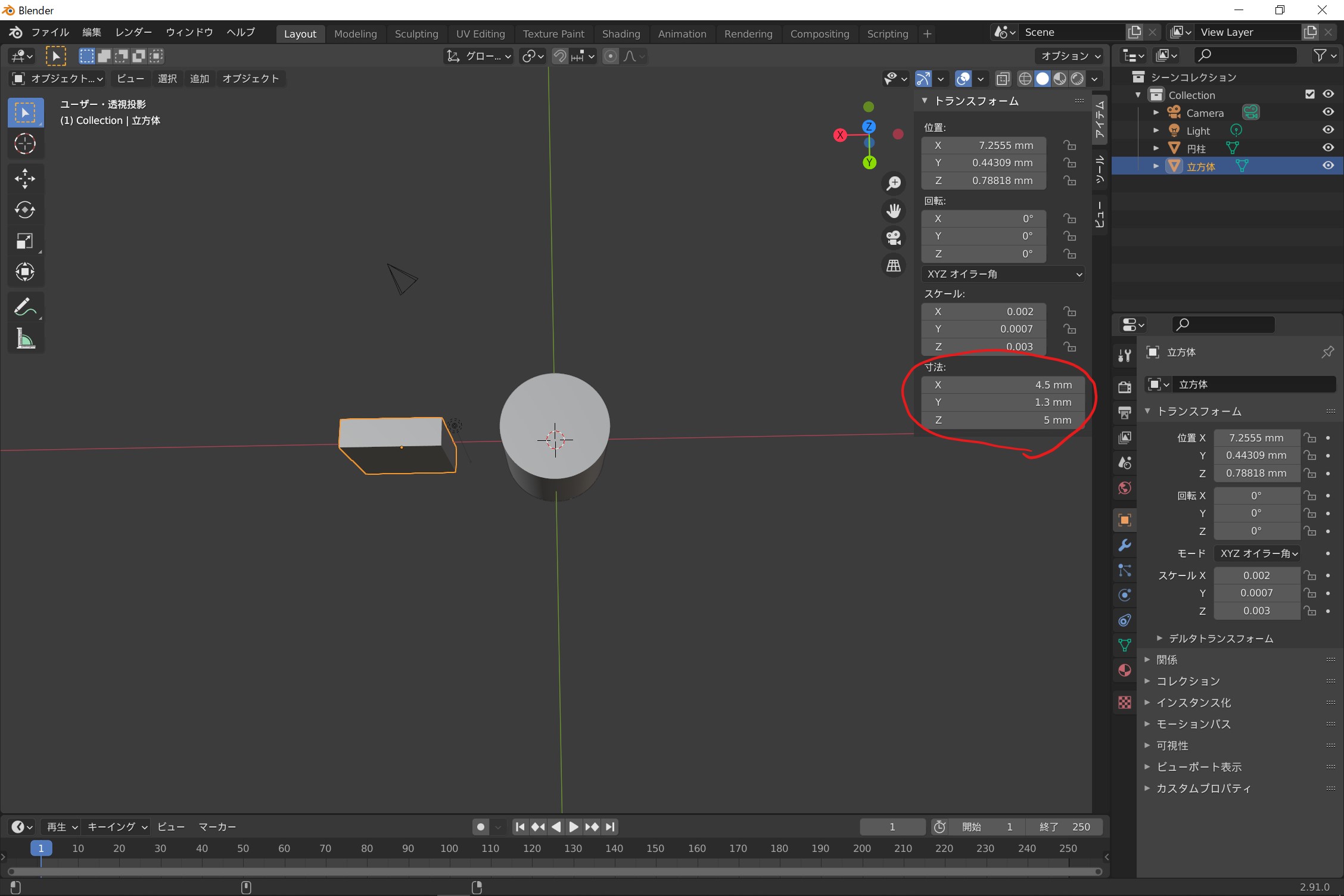Click the Cursor tool icon
The height and width of the screenshot is (896, 1344).
[x=25, y=144]
